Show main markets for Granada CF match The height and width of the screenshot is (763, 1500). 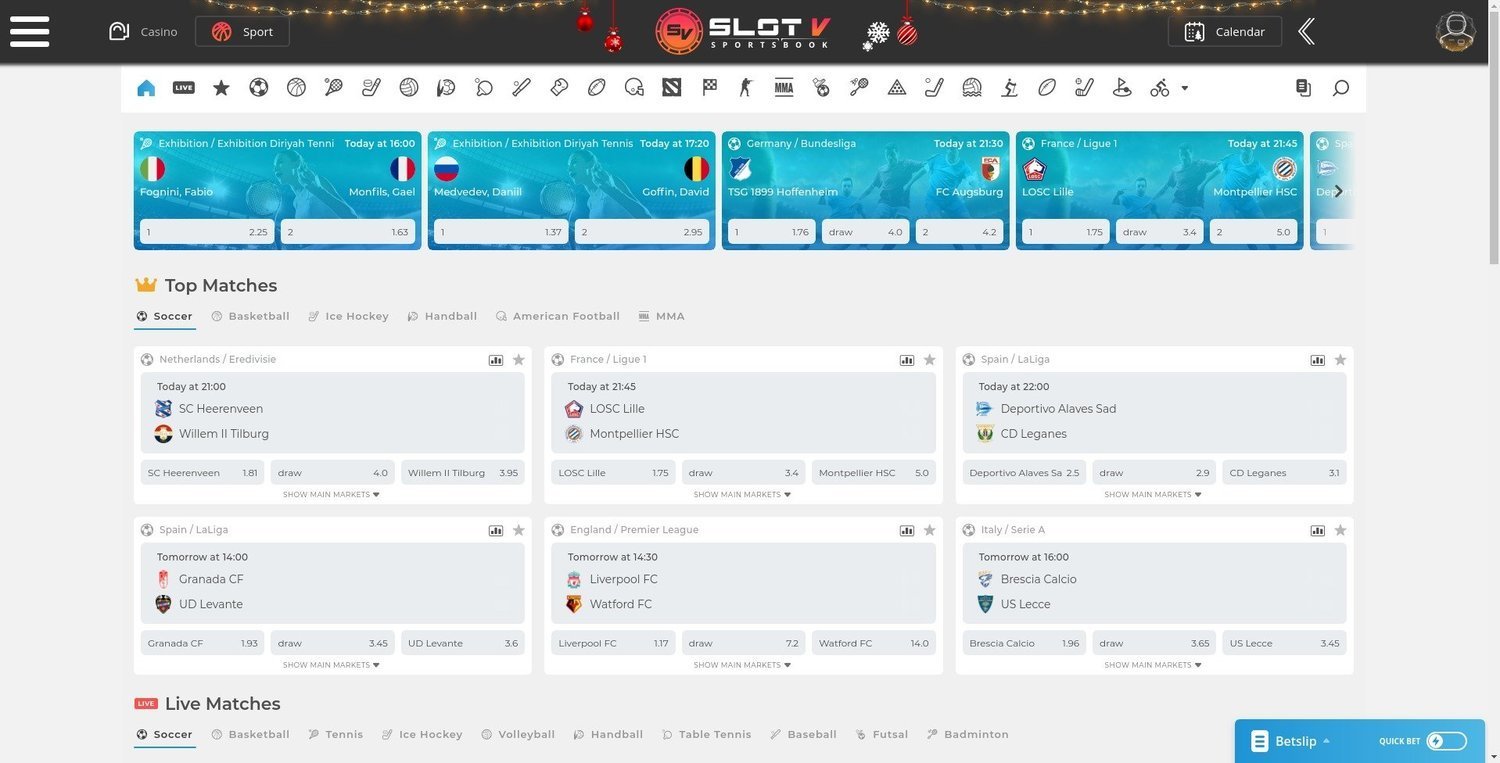(331, 665)
